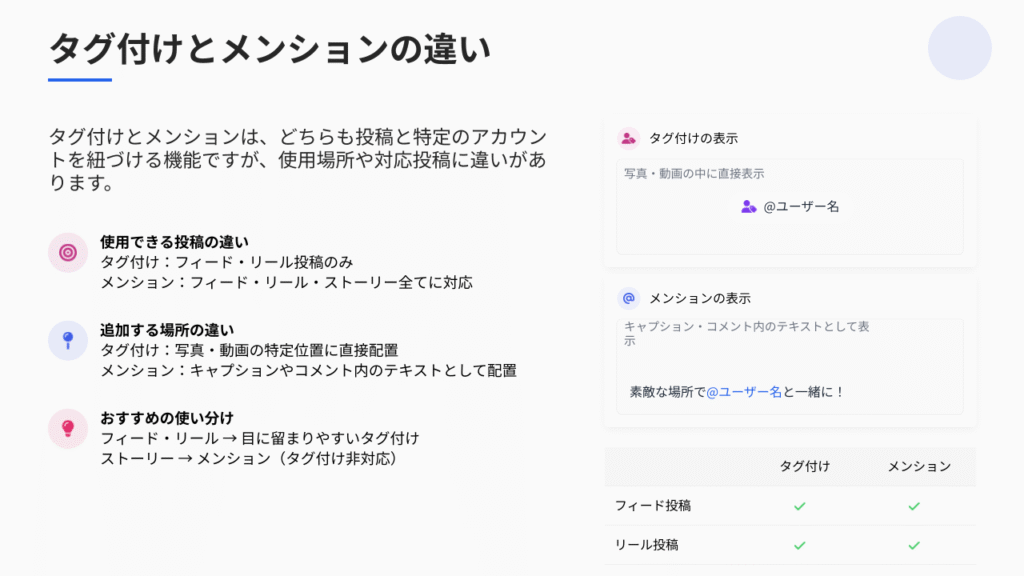Click the pink target icon beside 使用できる投稿の違い

[x=68, y=253]
